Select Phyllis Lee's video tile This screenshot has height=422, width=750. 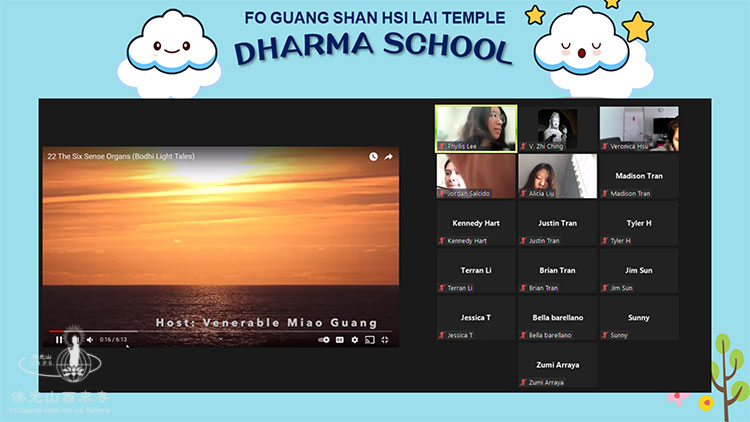(476, 128)
